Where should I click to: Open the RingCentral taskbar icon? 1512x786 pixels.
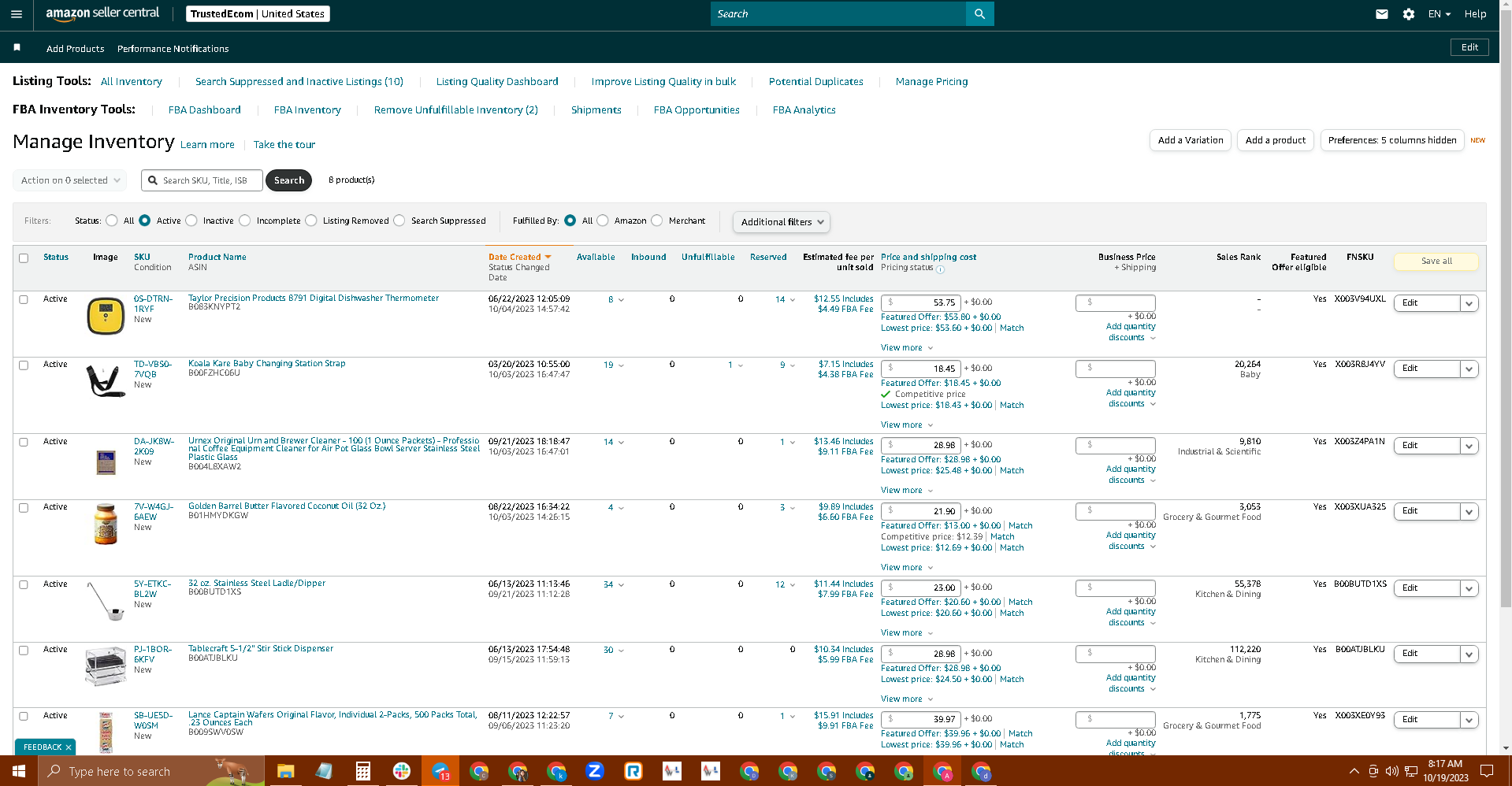tap(633, 771)
